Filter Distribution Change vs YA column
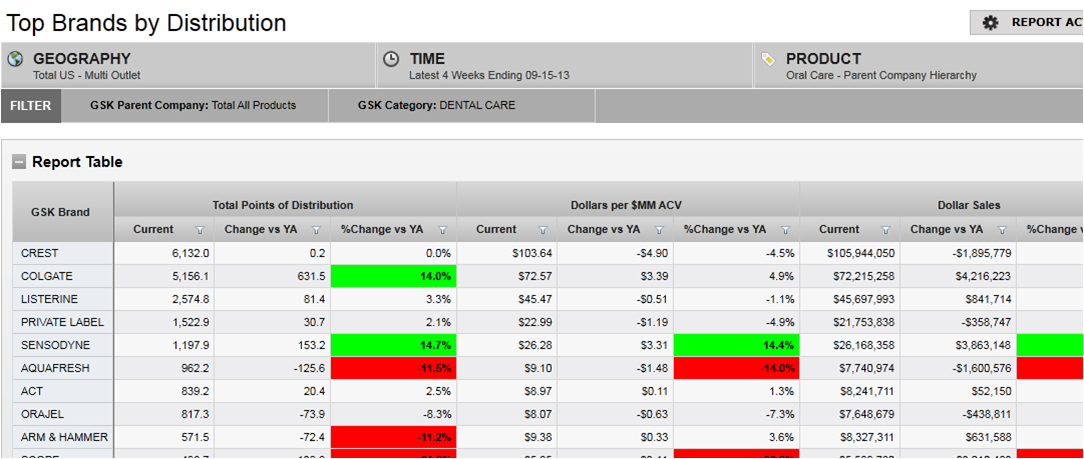Image resolution: width=1084 pixels, height=459 pixels. pyautogui.click(x=316, y=230)
